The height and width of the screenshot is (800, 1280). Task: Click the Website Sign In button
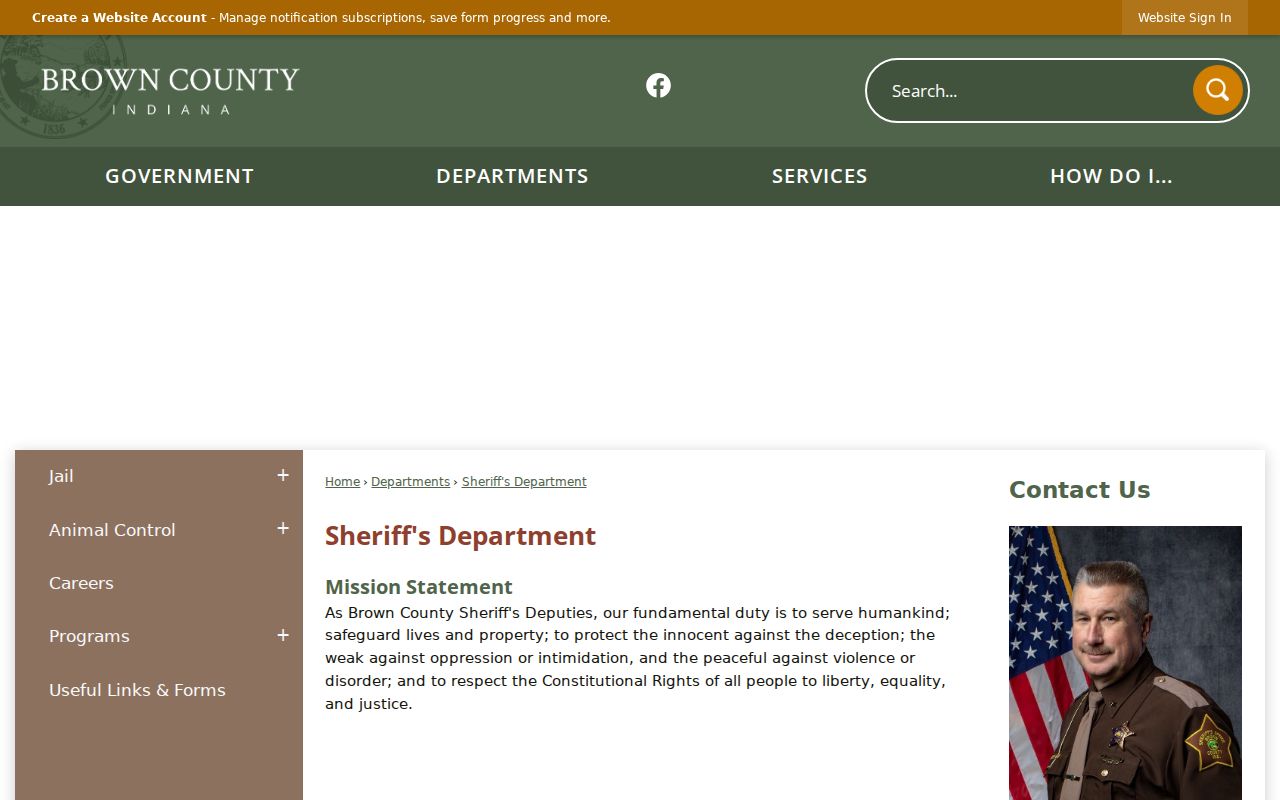[x=1184, y=18]
